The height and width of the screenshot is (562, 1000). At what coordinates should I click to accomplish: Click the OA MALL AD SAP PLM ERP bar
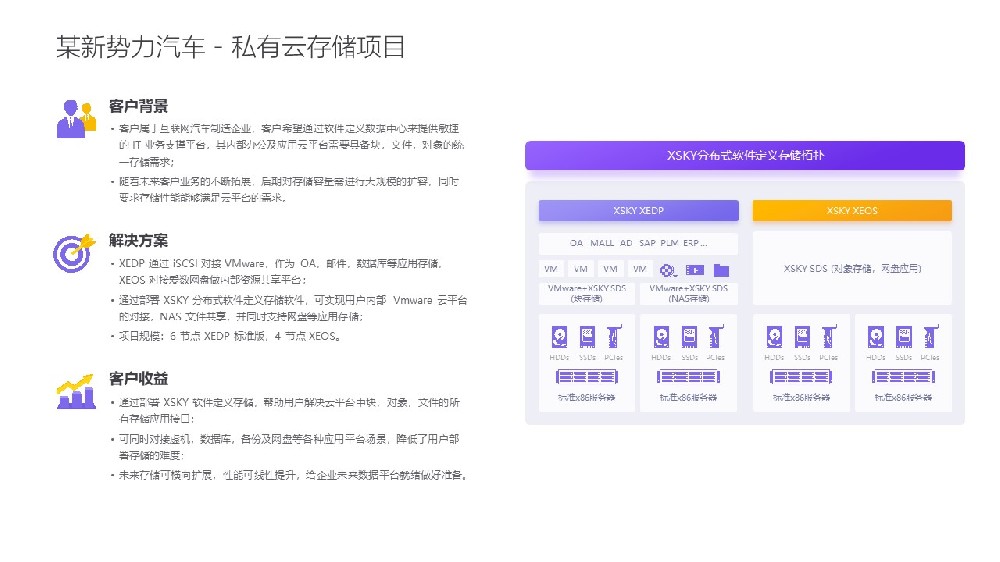pyautogui.click(x=638, y=243)
